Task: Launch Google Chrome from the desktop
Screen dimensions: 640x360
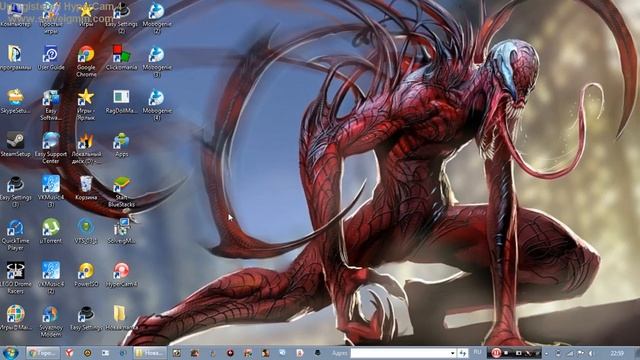Action: 86,61
